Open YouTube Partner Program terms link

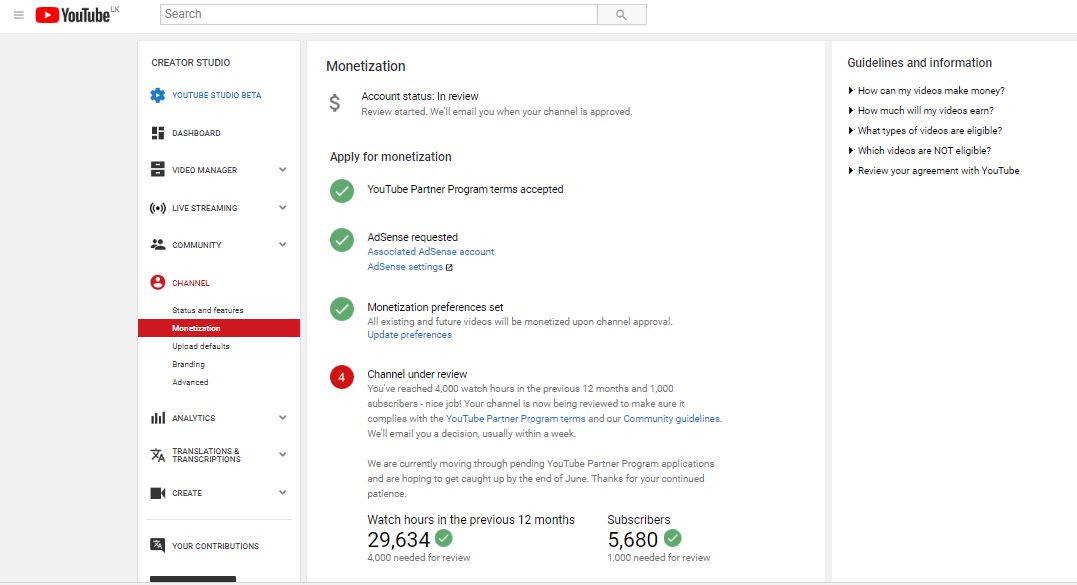(x=516, y=419)
